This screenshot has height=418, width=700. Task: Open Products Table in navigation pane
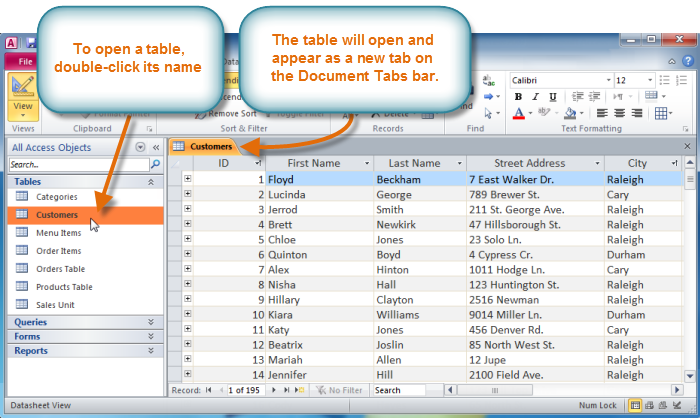coord(64,287)
